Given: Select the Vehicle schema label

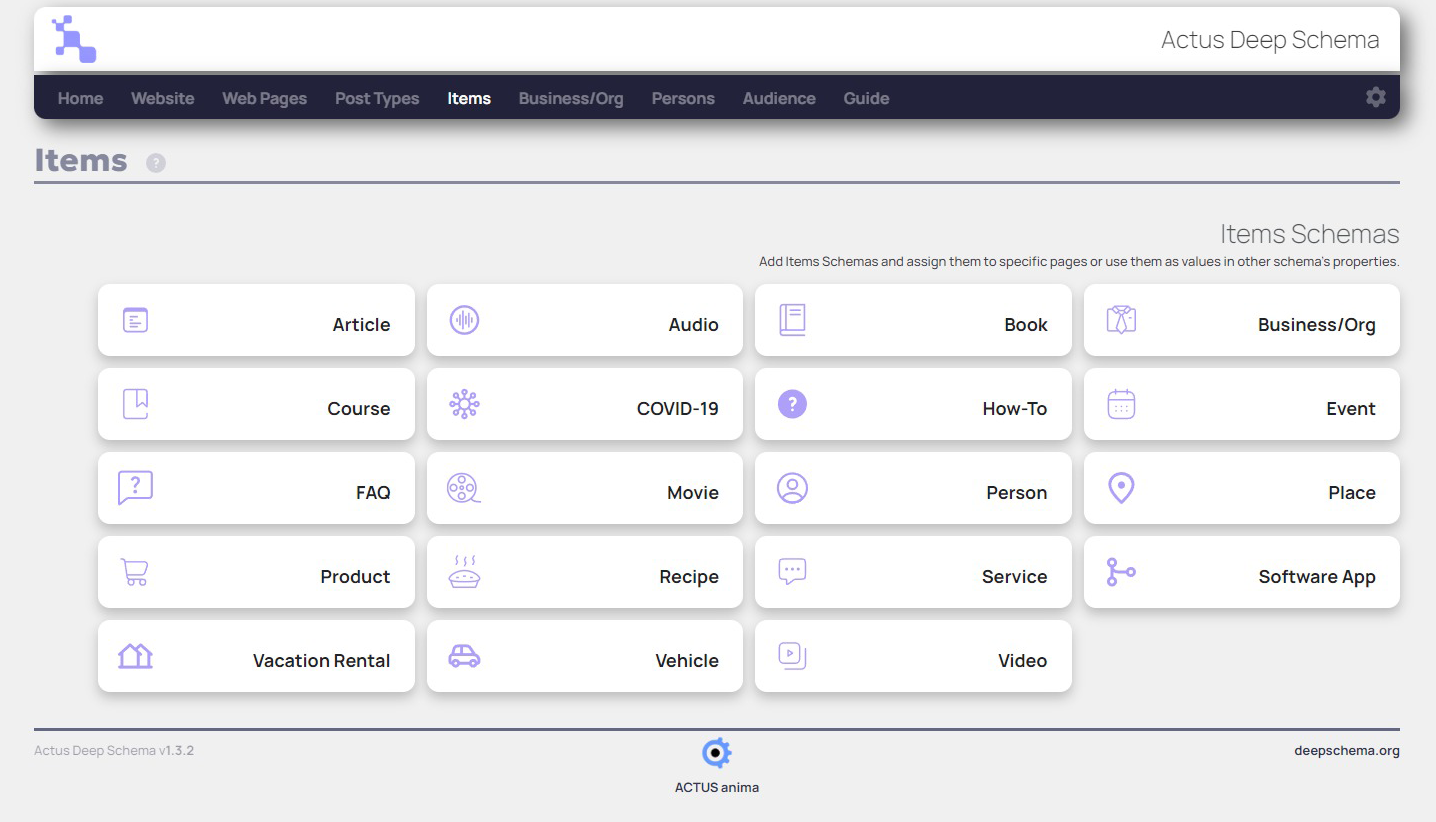Looking at the screenshot, I should click(x=687, y=660).
